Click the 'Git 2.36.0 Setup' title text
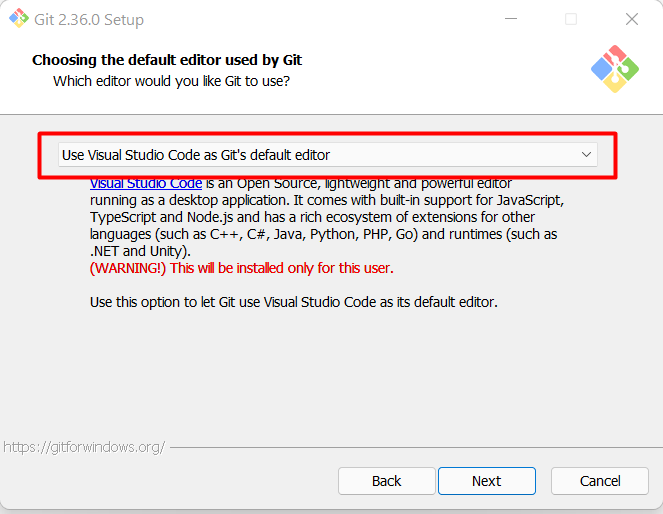The height and width of the screenshot is (514, 663). click(89, 19)
